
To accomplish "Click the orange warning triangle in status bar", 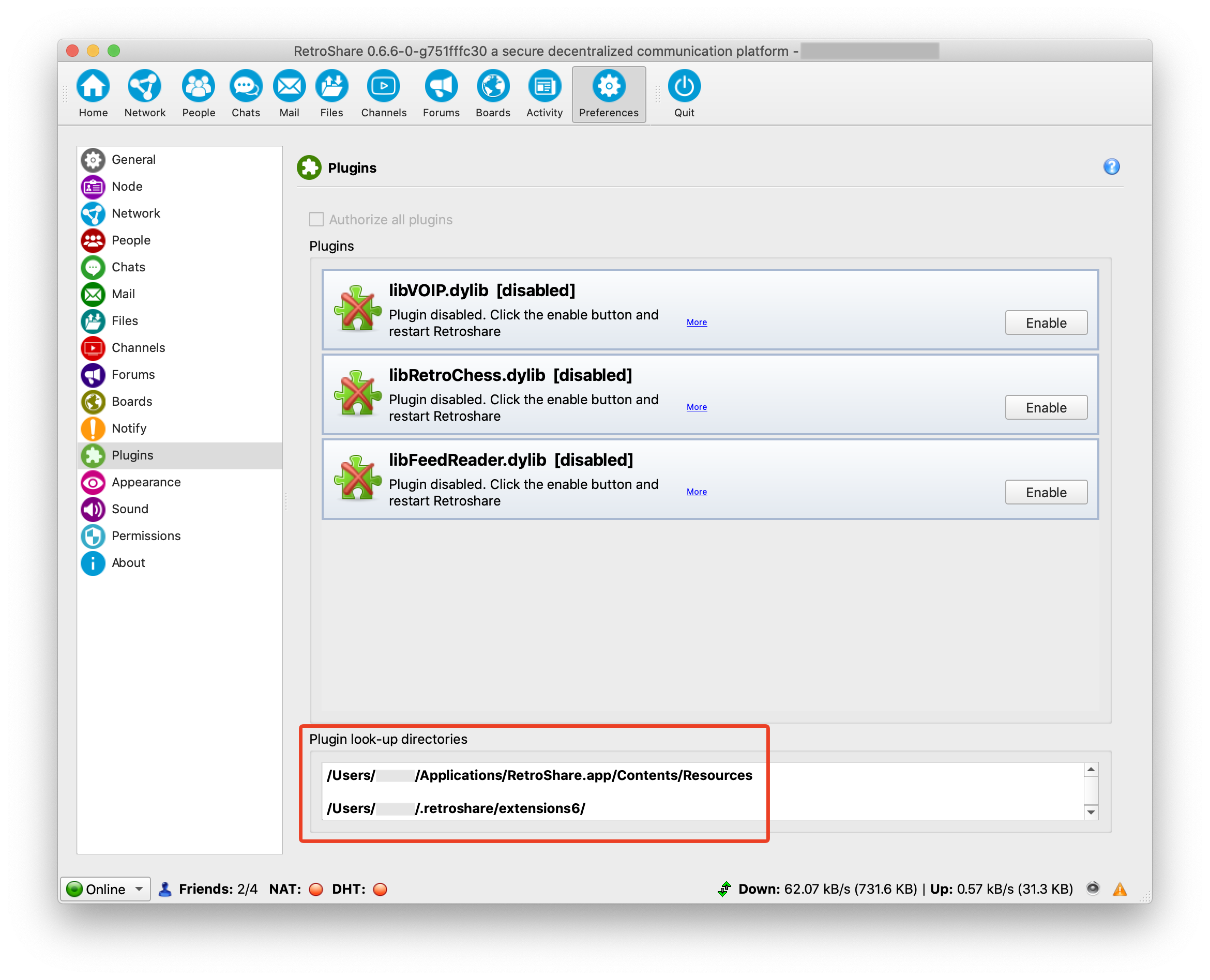I will [x=1119, y=889].
